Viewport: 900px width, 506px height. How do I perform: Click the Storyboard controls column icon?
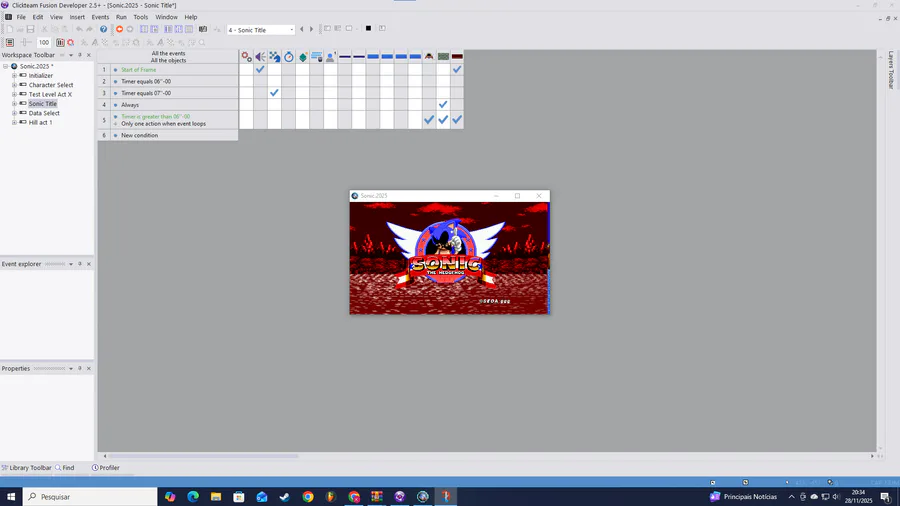(274, 56)
